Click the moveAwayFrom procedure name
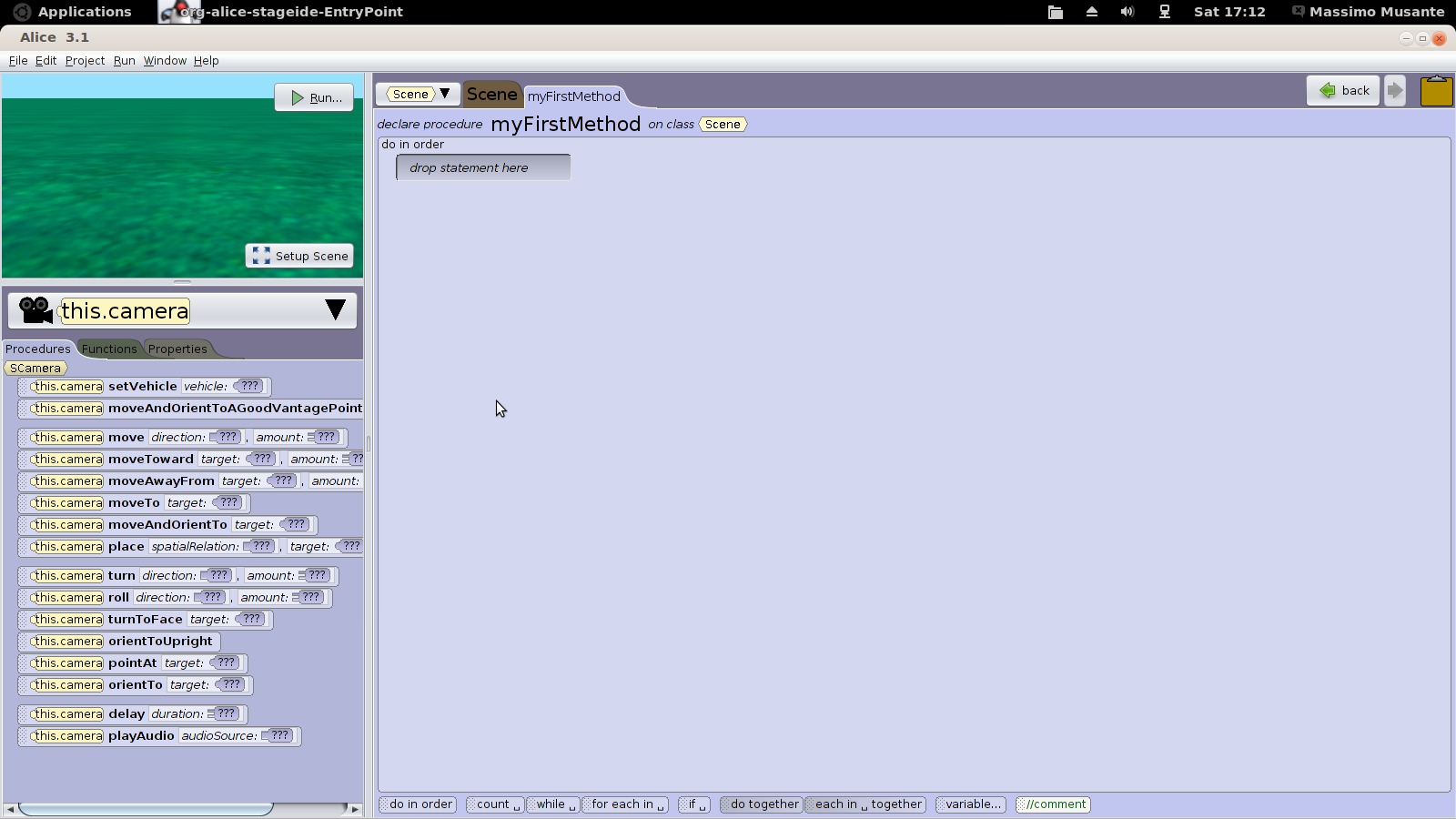 pos(161,480)
